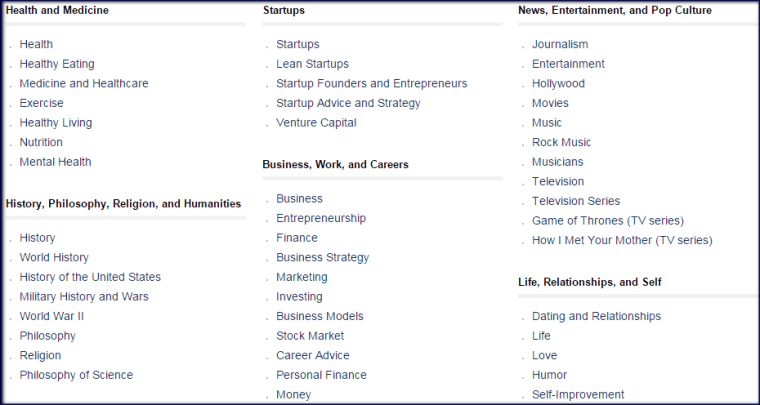760x405 pixels.
Task: Open How I Met Your Mother link
Action: pyautogui.click(x=622, y=240)
